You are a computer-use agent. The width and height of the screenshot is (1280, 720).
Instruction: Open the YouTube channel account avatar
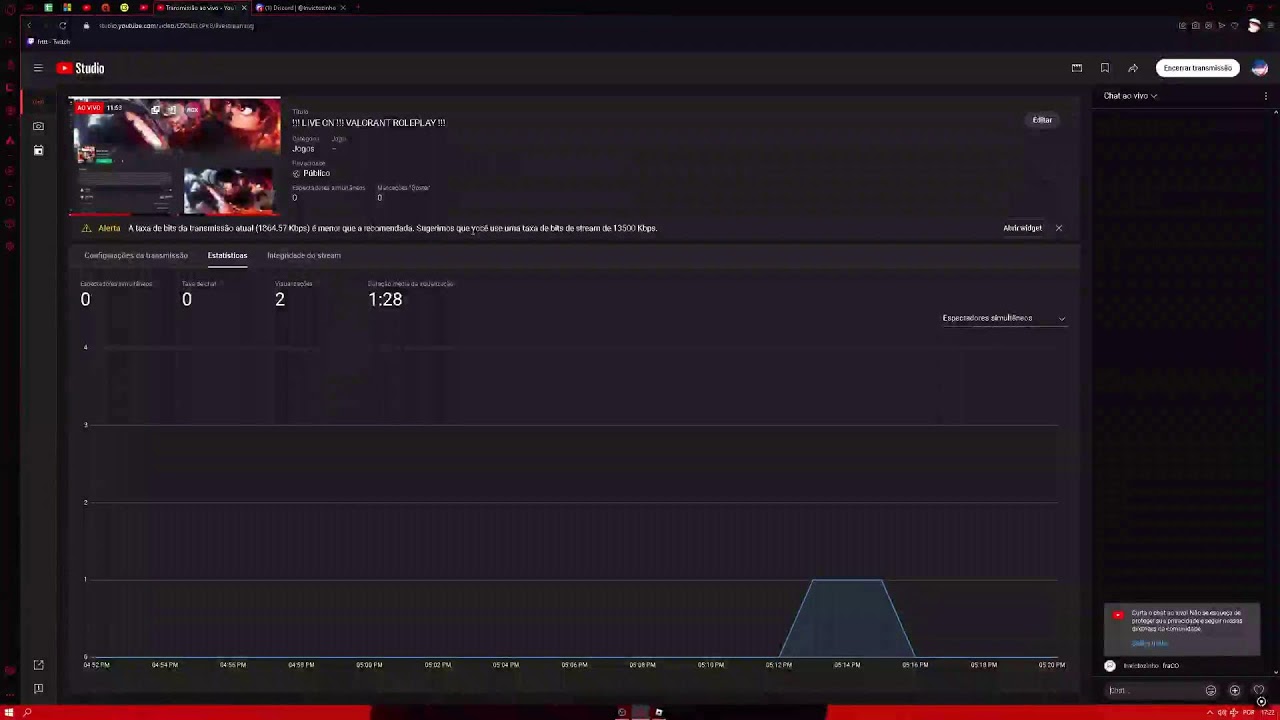(x=1260, y=68)
